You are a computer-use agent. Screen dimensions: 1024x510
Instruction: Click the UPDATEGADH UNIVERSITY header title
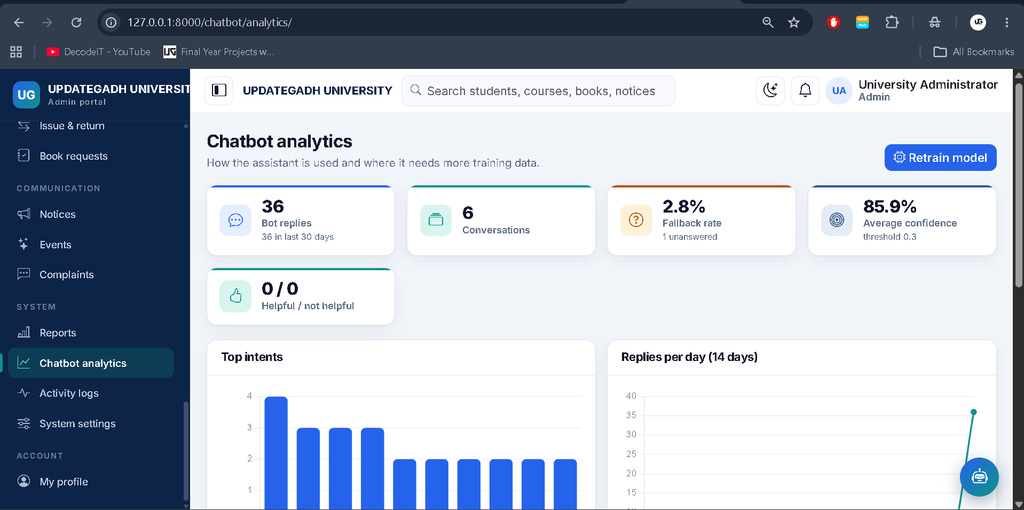coord(317,91)
